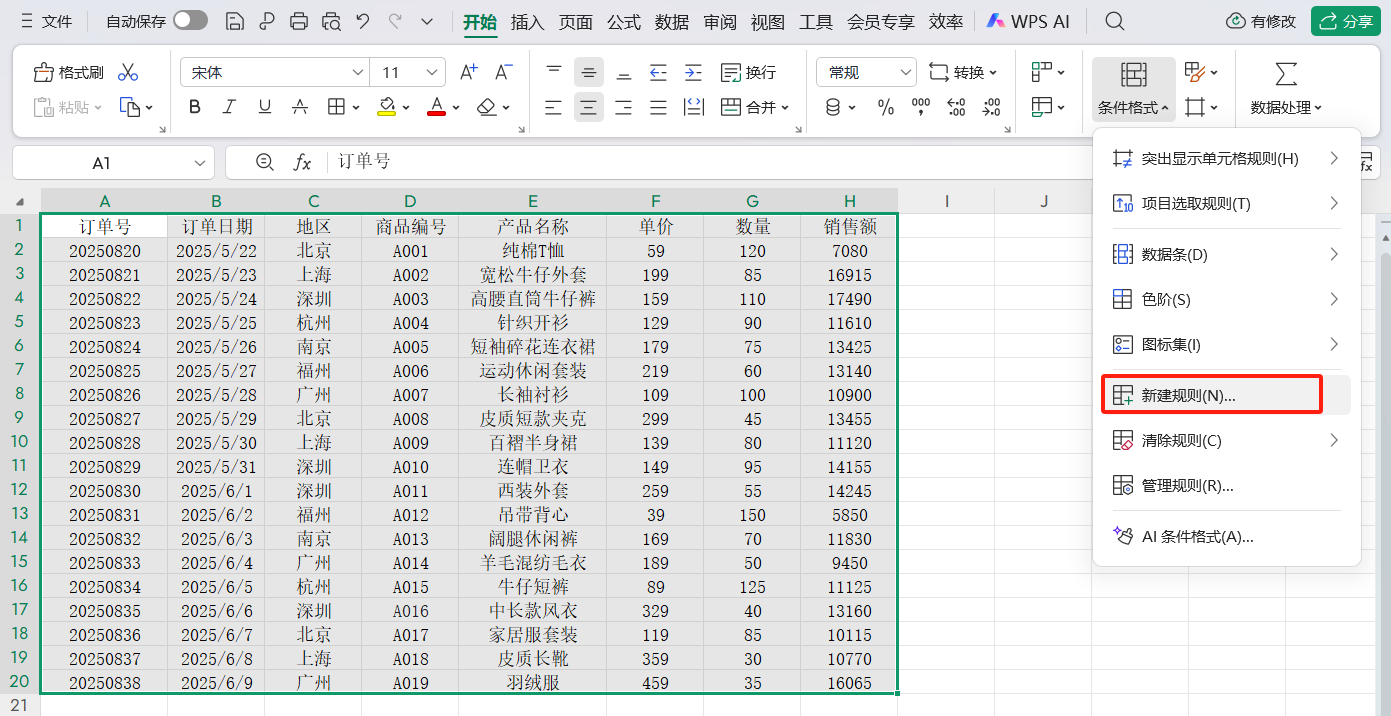Open the font size dropdown
The width and height of the screenshot is (1391, 716).
coord(433,73)
